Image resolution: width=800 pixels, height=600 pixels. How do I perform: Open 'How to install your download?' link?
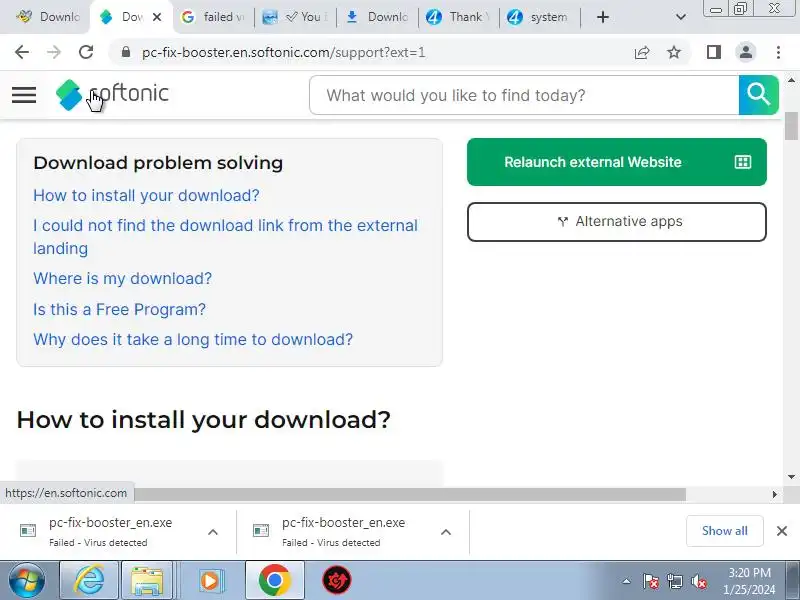[x=146, y=195]
